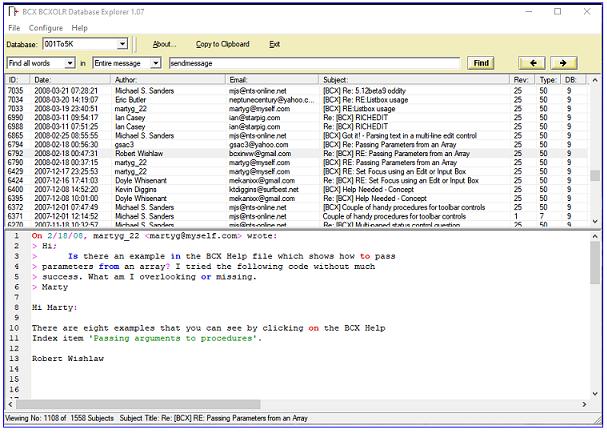Click the application icon in title bar

[x=12, y=10]
